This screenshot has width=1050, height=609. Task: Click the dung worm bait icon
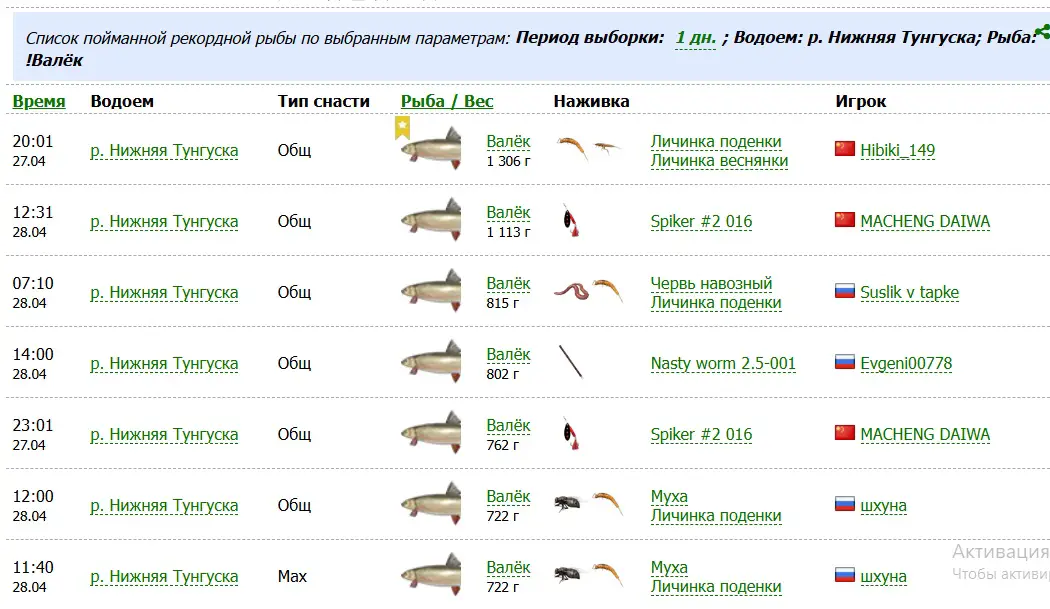click(571, 291)
